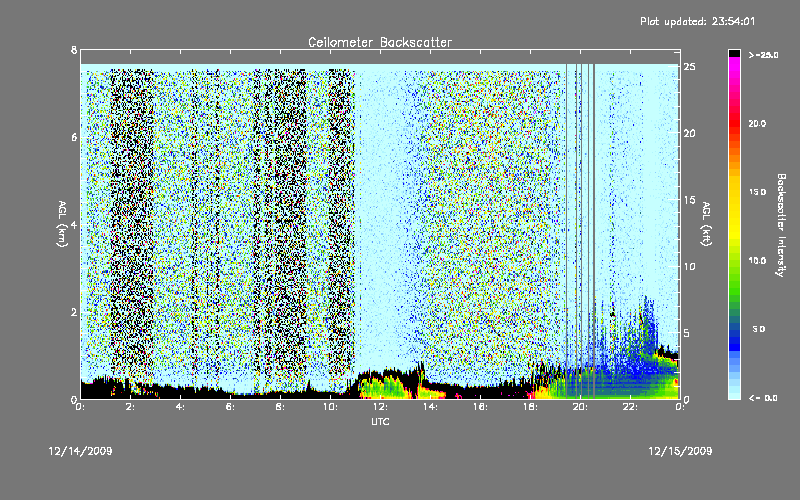This screenshot has height=500, width=800.
Task: Click the '10' kft tick label
Action: pyautogui.click(x=689, y=266)
